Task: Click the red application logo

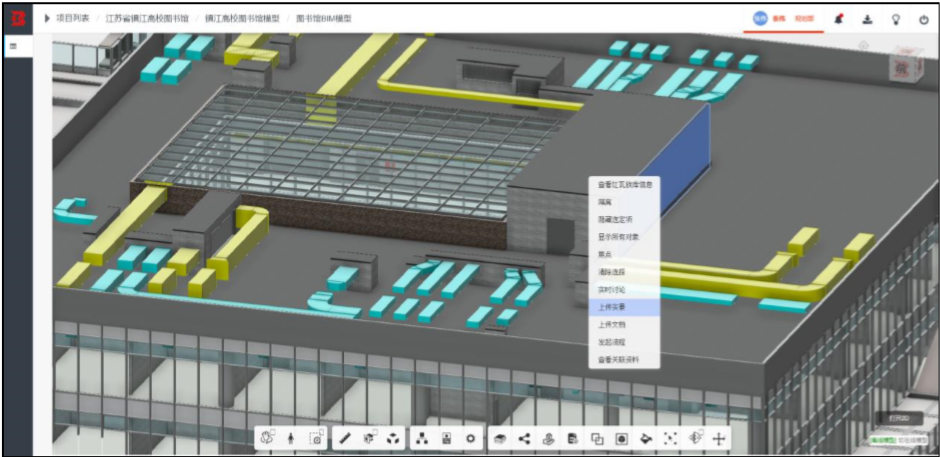Action: (18, 19)
